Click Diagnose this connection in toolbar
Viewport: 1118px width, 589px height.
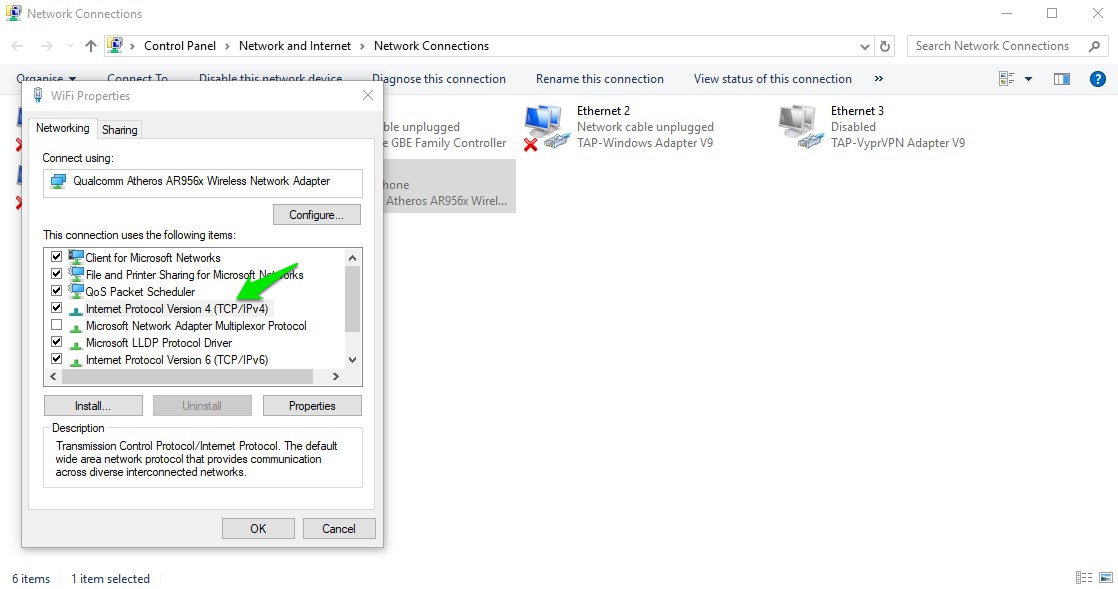click(x=438, y=78)
